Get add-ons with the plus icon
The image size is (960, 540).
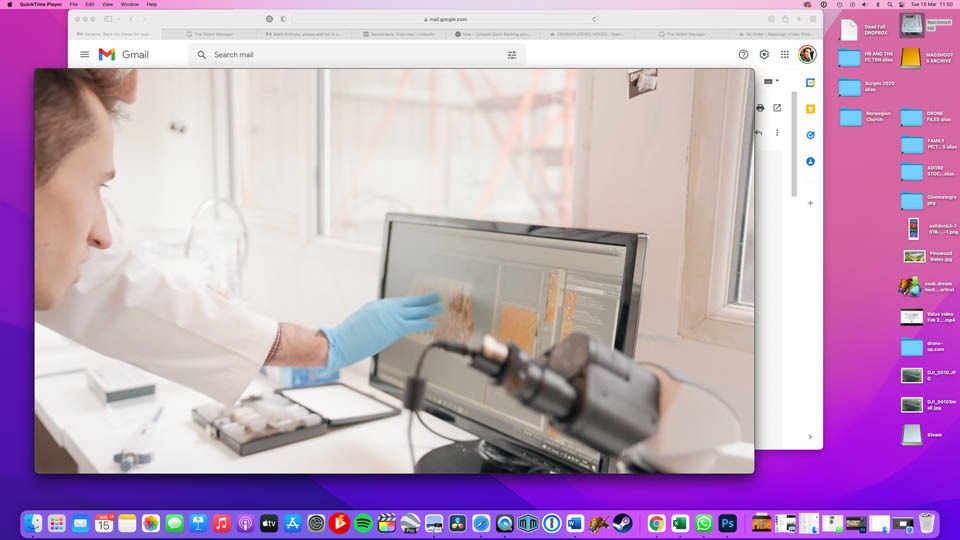tap(810, 203)
